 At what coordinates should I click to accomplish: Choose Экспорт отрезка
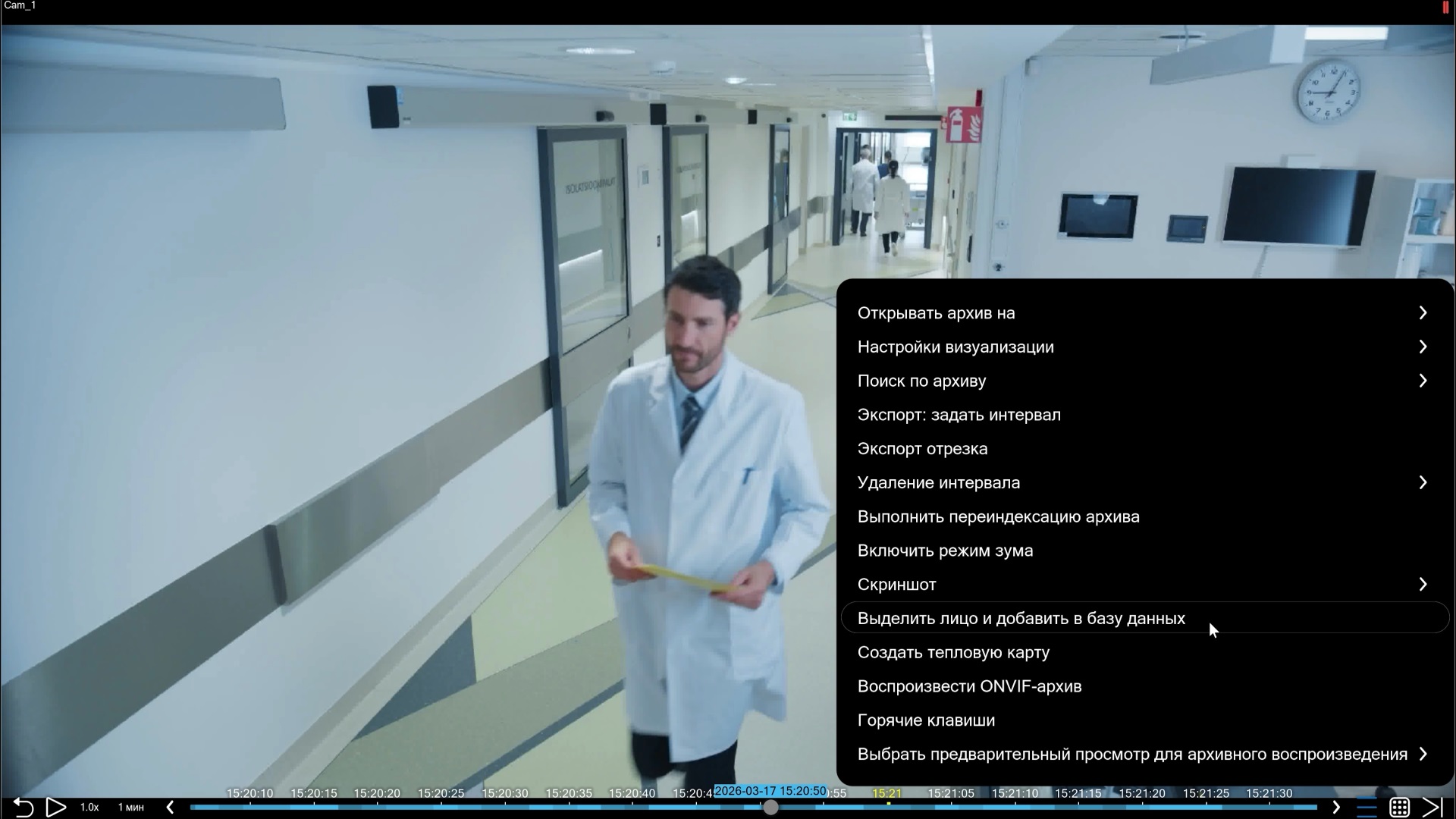(x=1145, y=449)
